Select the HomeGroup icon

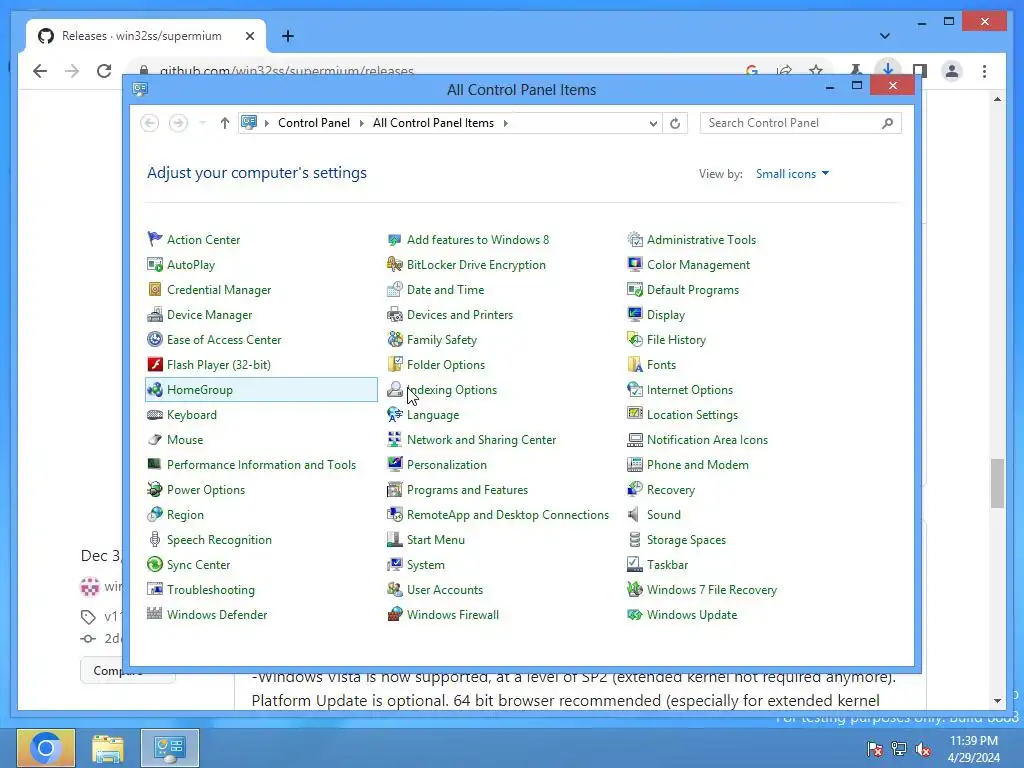(155, 390)
